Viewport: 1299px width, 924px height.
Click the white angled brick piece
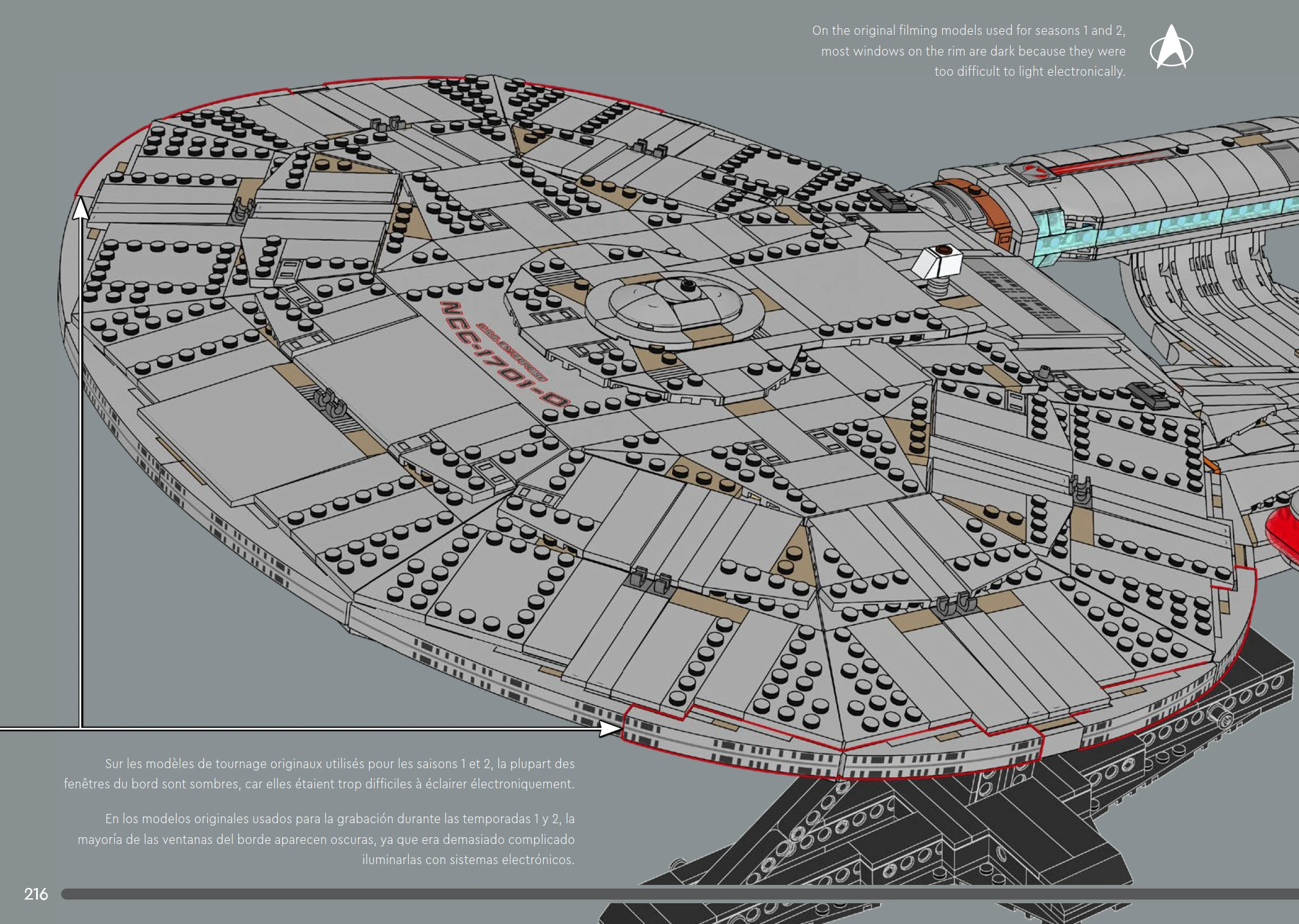tap(937, 263)
